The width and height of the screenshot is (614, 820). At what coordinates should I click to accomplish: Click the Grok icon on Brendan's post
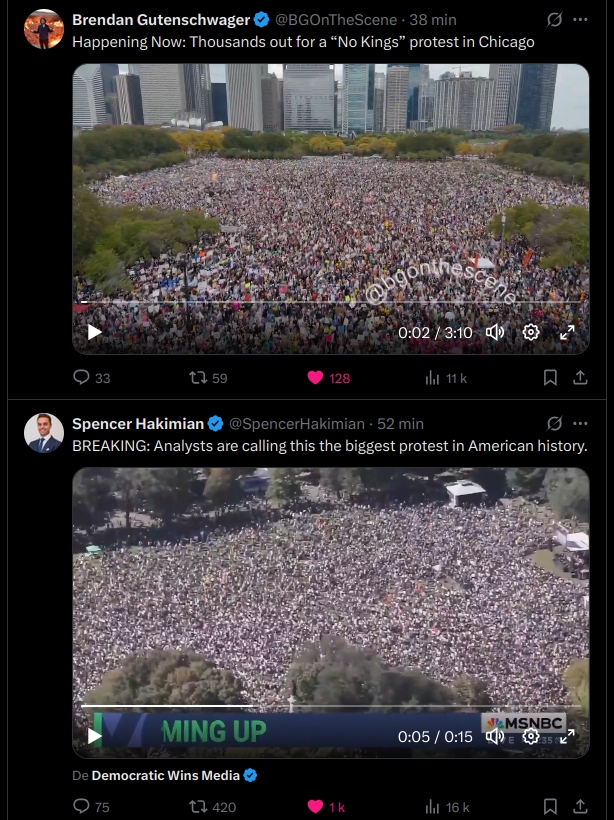tap(554, 20)
